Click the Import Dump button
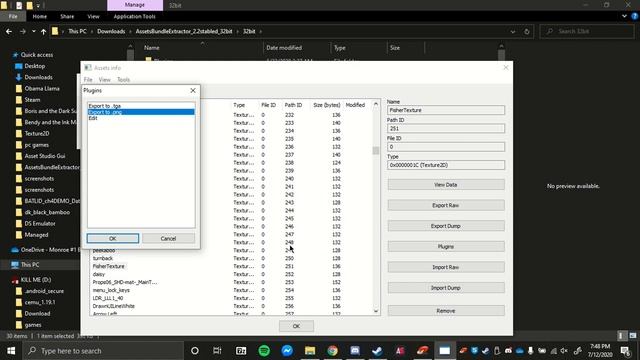The width and height of the screenshot is (640, 360). (x=446, y=288)
